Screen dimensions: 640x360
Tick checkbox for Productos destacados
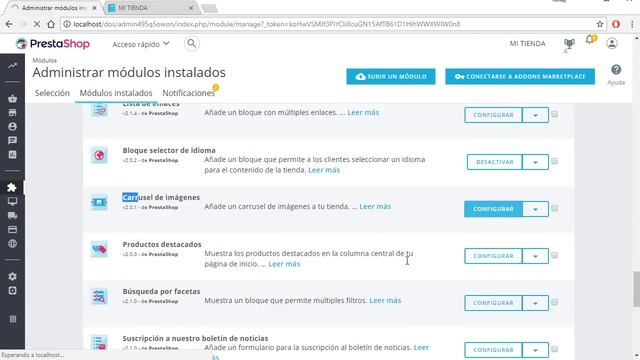click(554, 255)
